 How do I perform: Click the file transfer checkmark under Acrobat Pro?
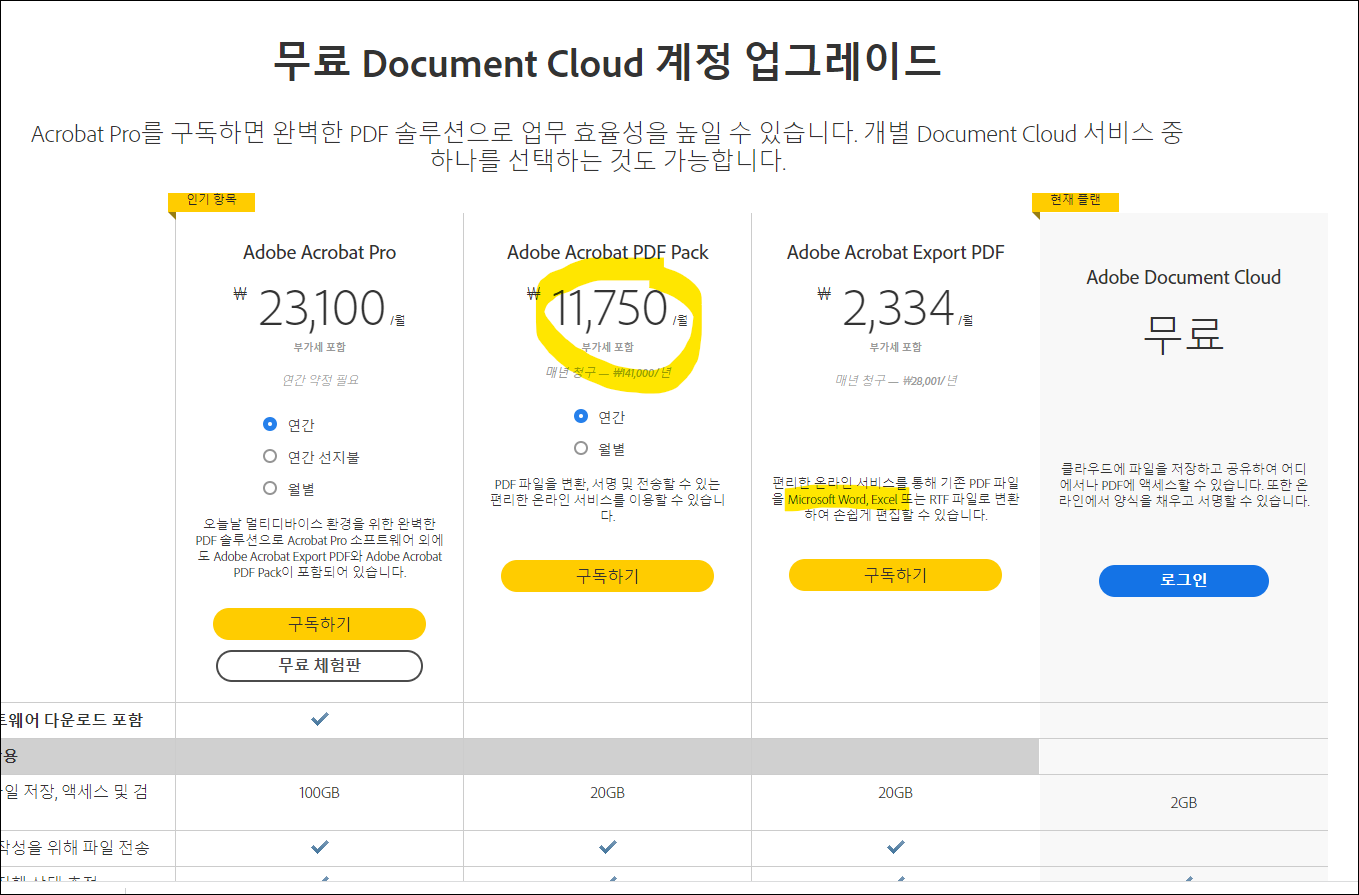[x=319, y=847]
